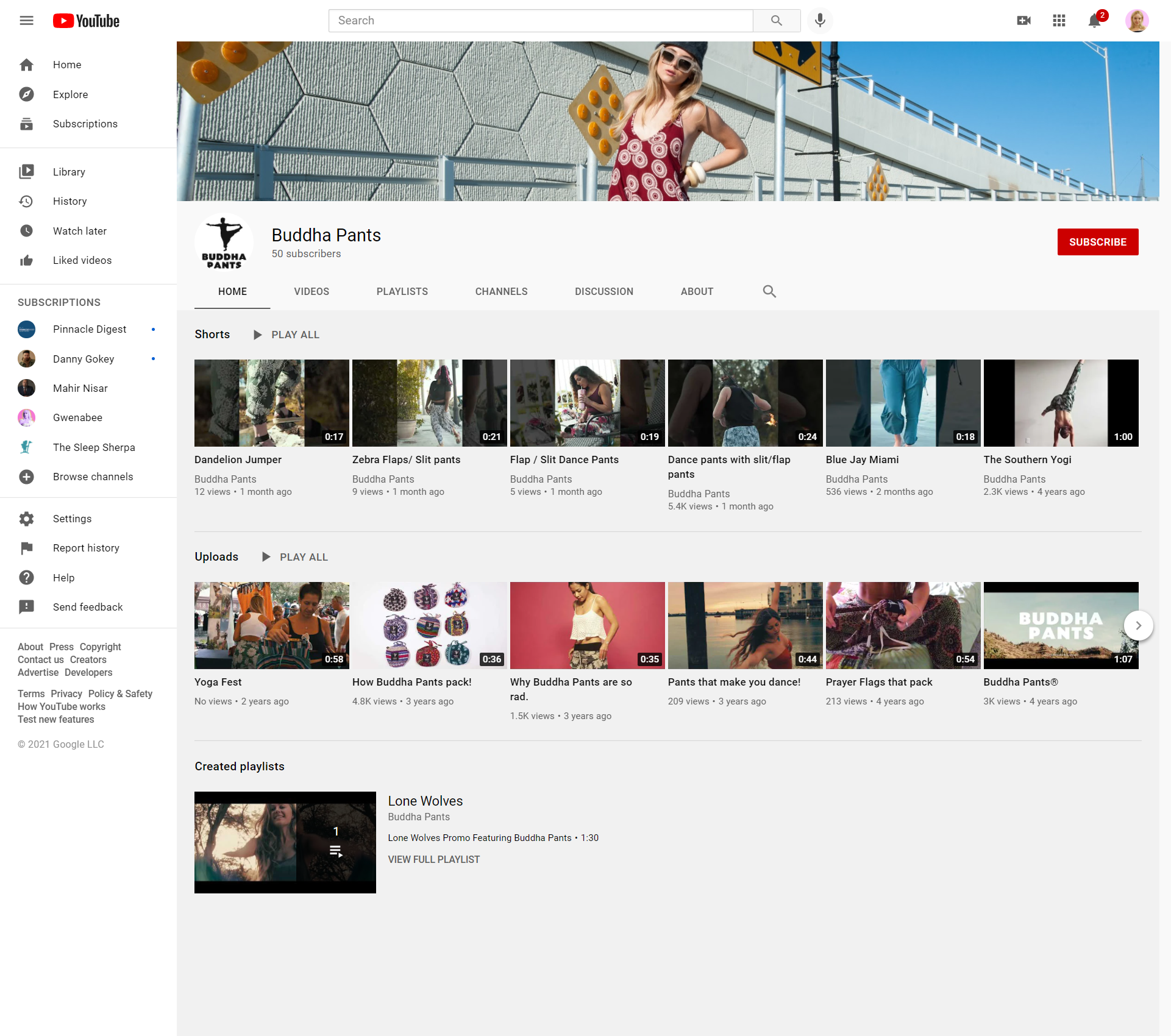Image resolution: width=1171 pixels, height=1036 pixels.
Task: Open the YouTube apps grid
Action: [1059, 21]
